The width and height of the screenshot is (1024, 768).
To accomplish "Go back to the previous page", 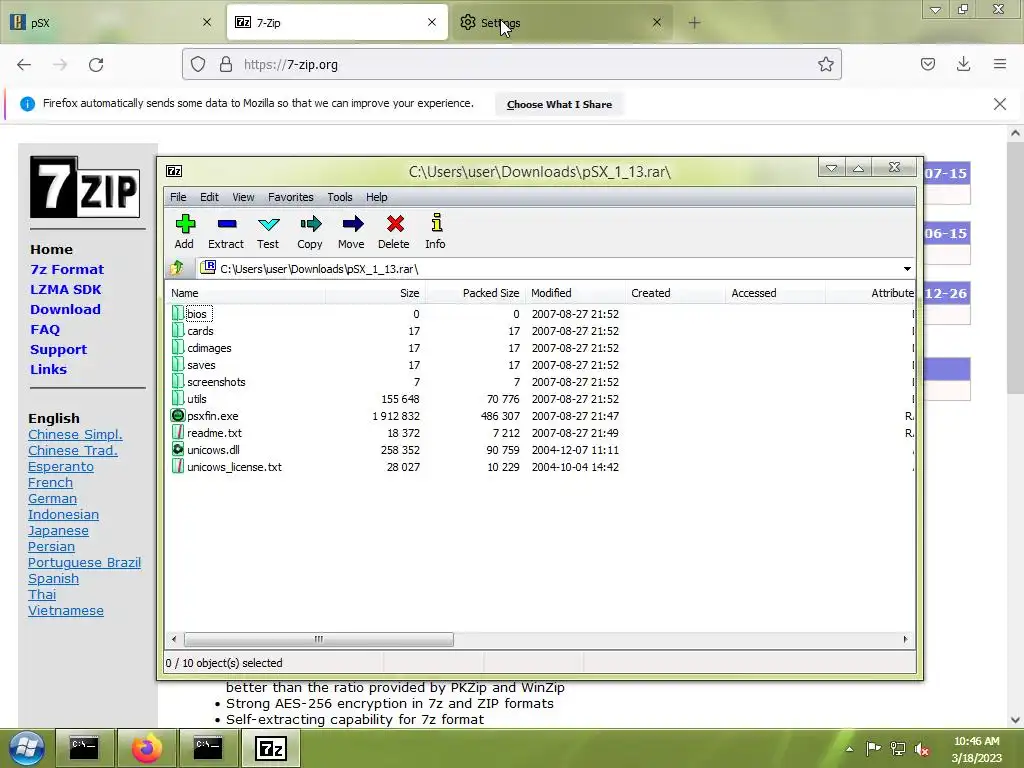I will point(24,64).
